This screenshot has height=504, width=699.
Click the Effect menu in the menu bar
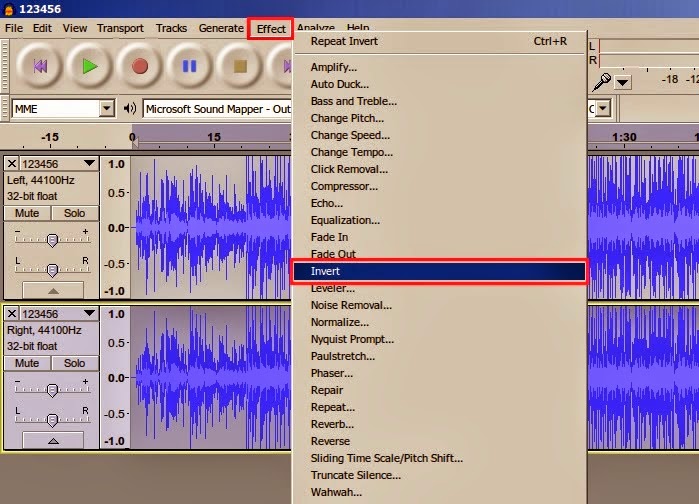[x=271, y=29]
